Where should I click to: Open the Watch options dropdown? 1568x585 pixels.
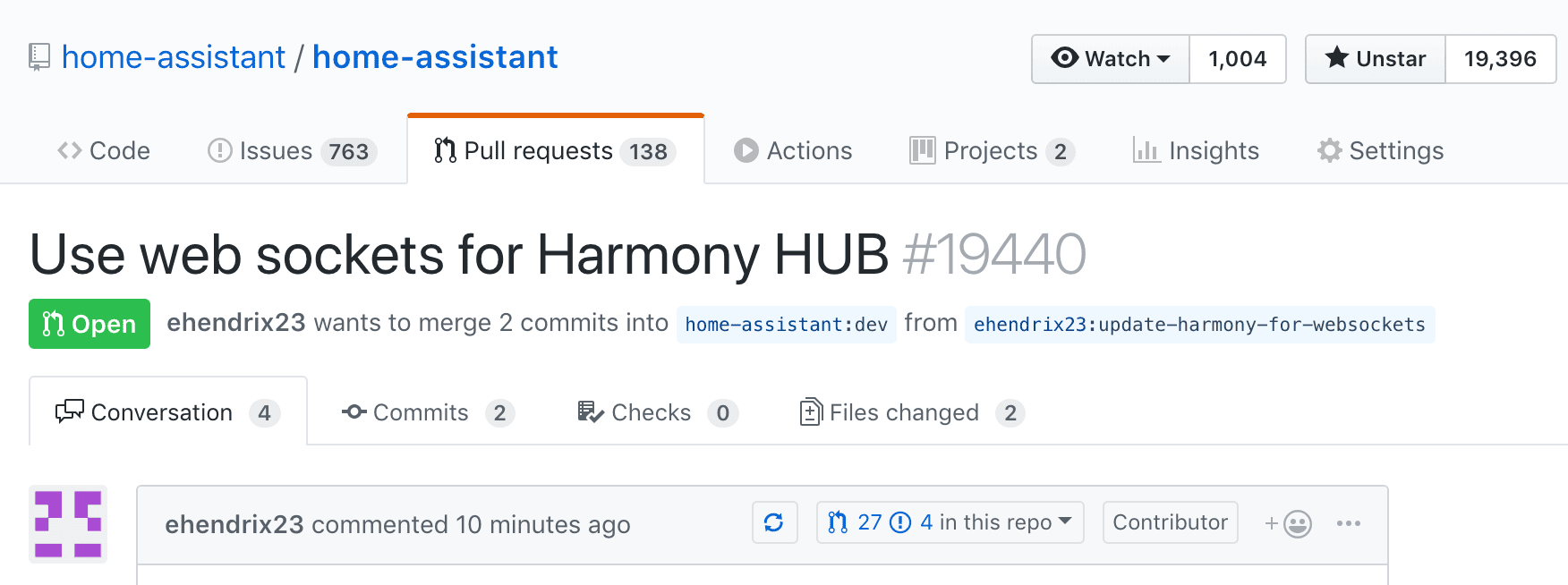[1163, 59]
